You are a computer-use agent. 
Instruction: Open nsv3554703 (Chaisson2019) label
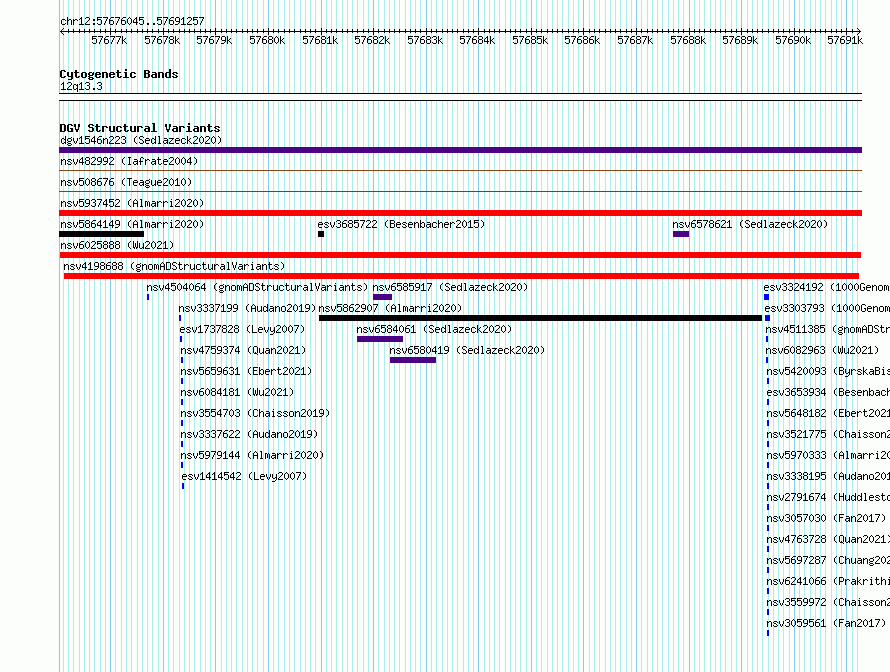[x=255, y=413]
